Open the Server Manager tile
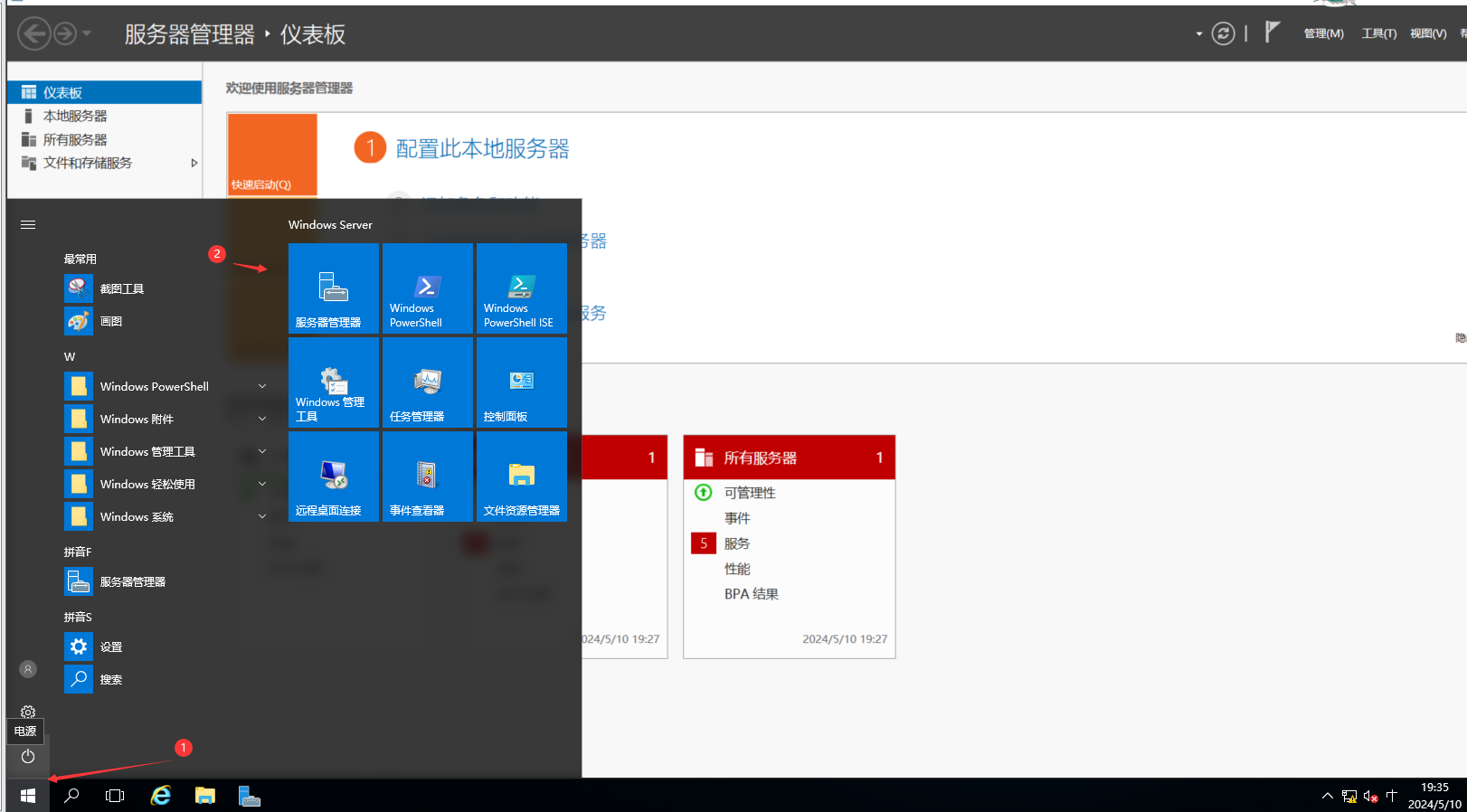Screen dimensions: 1467x812 [334, 288]
